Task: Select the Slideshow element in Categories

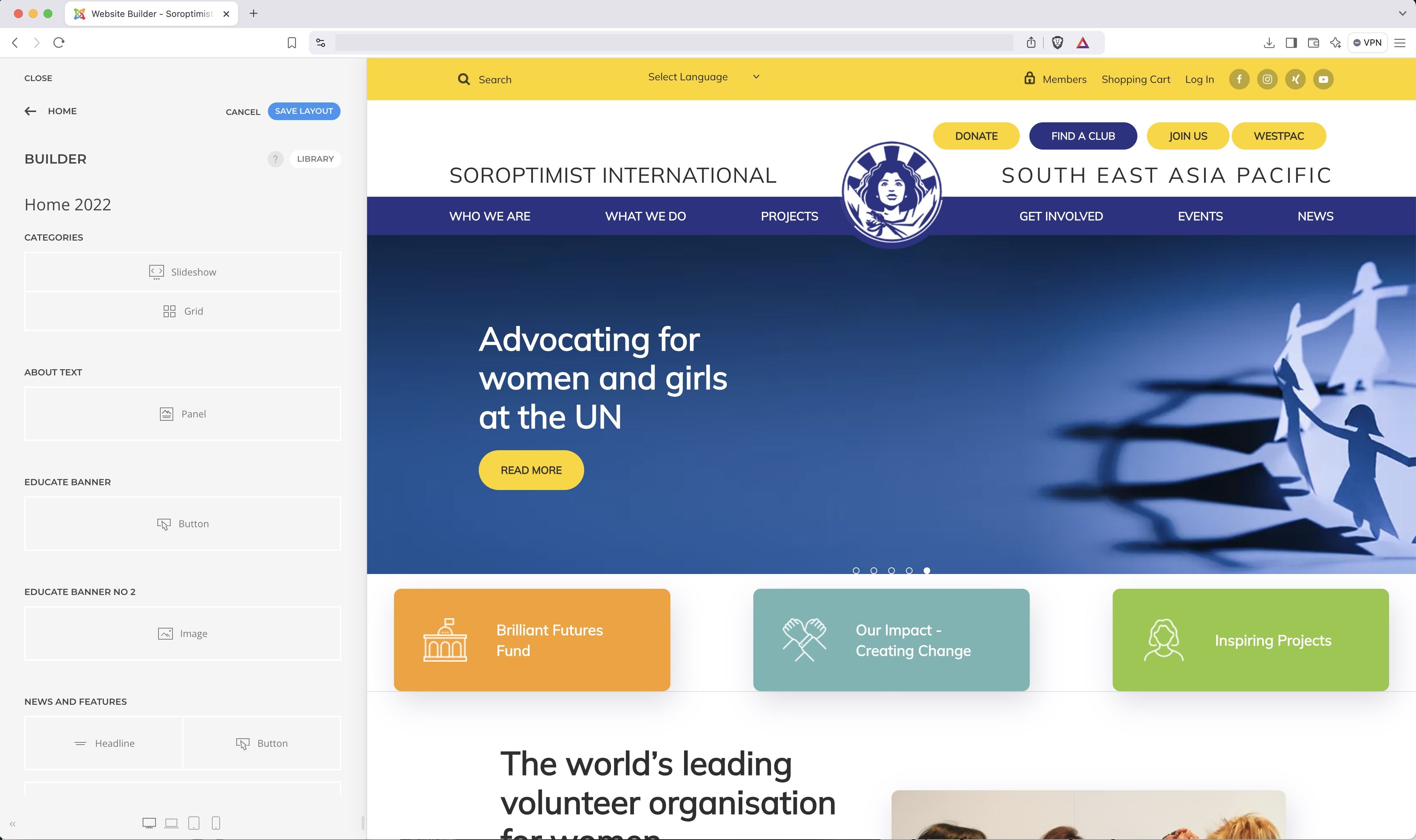Action: tap(182, 272)
